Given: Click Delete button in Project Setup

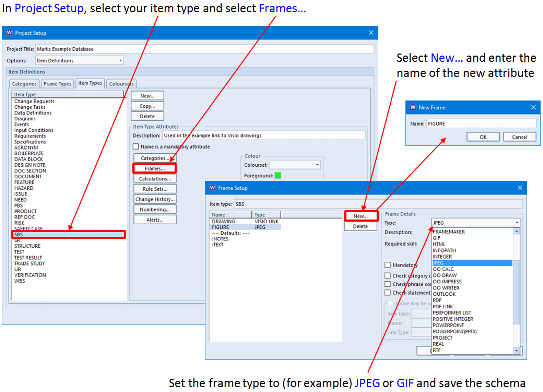Looking at the screenshot, I should tap(147, 116).
